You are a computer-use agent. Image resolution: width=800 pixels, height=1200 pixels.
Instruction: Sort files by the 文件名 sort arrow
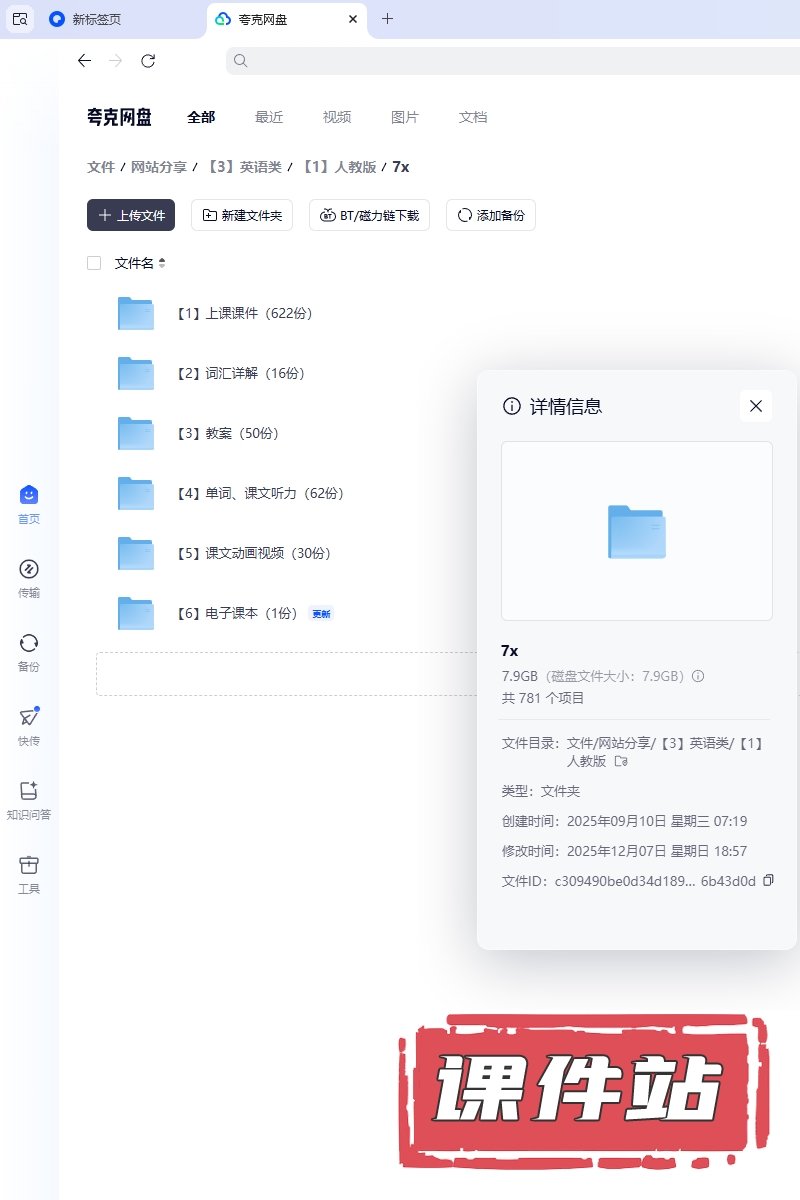pyautogui.click(x=162, y=263)
